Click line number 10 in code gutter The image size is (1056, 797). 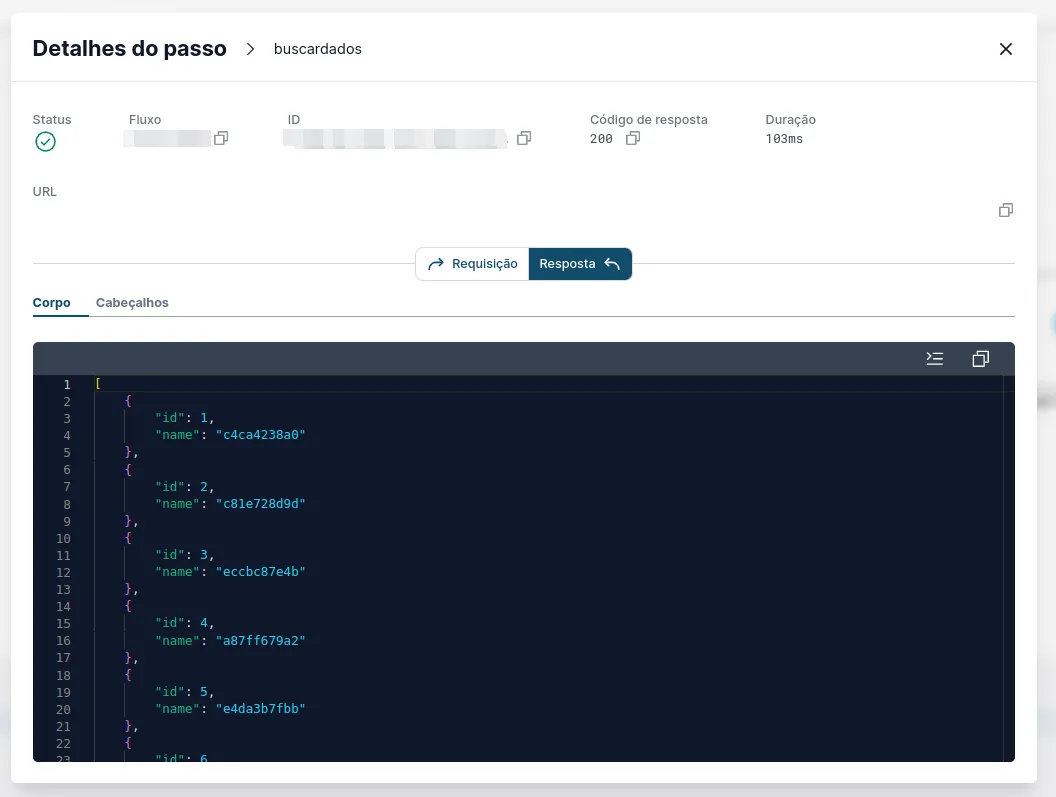point(63,538)
